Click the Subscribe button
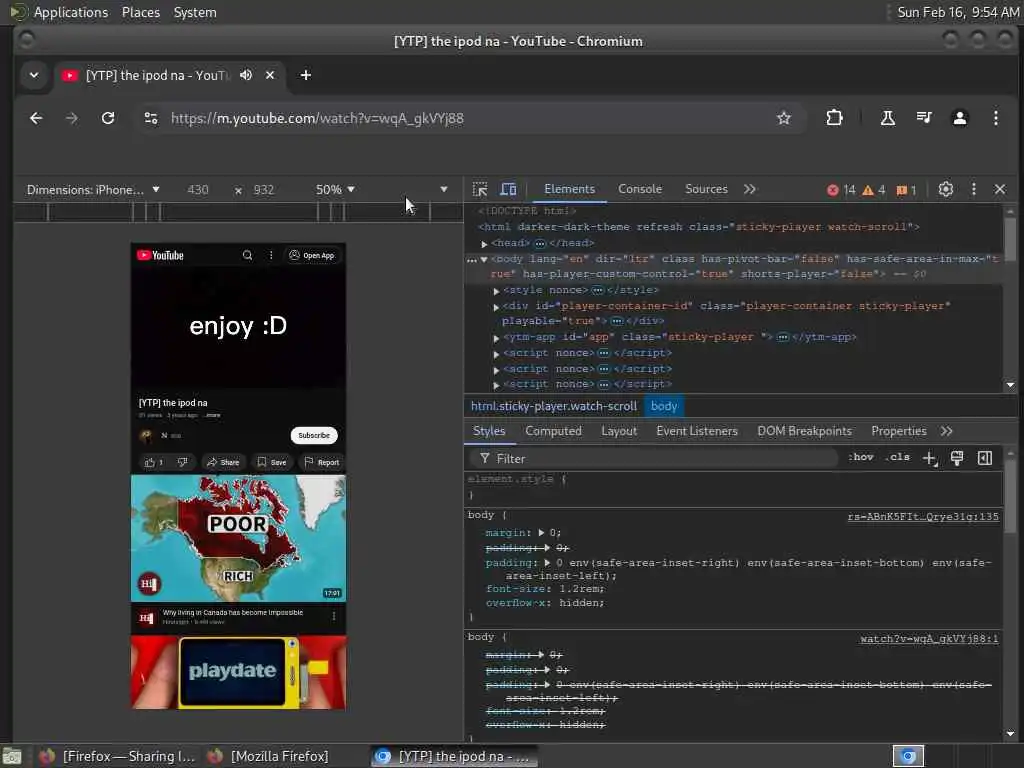 [x=314, y=436]
